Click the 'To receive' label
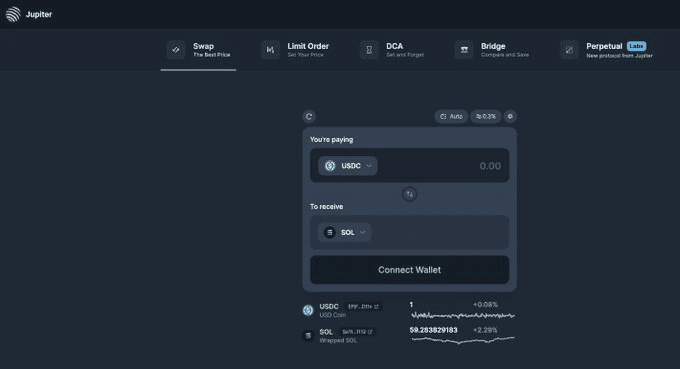 click(327, 206)
